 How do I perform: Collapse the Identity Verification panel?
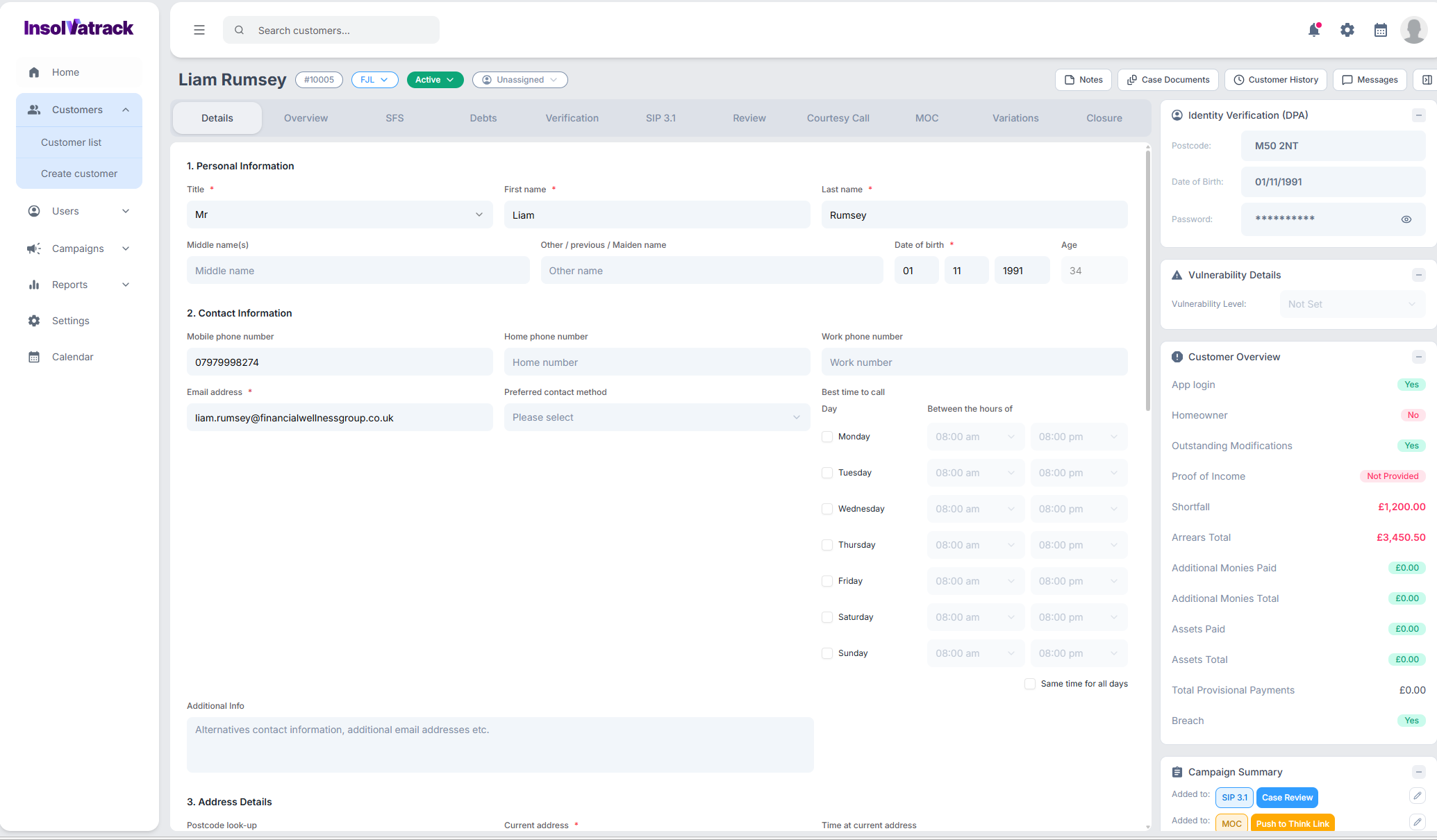click(1419, 115)
